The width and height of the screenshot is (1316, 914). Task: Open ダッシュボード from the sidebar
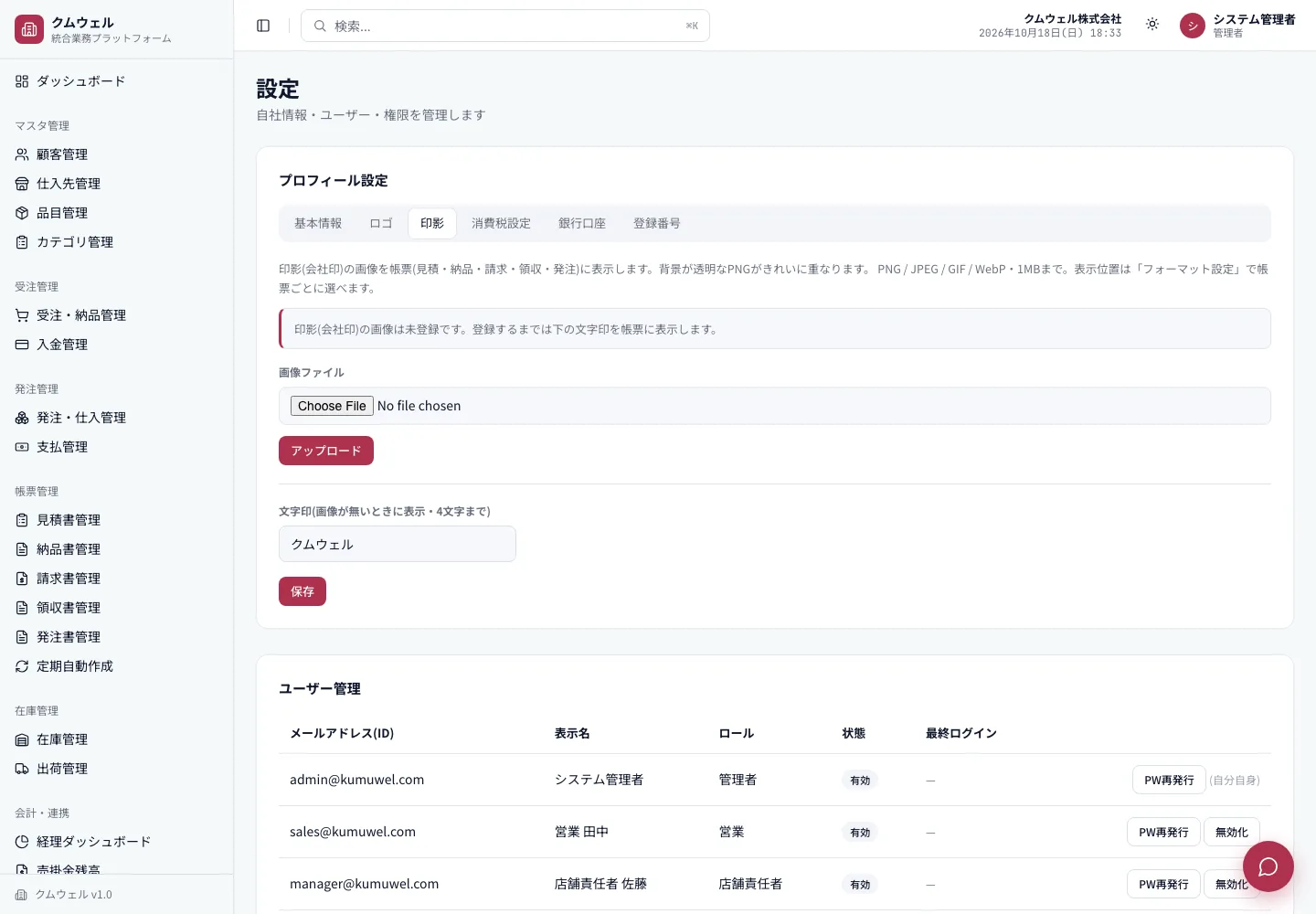coord(116,81)
